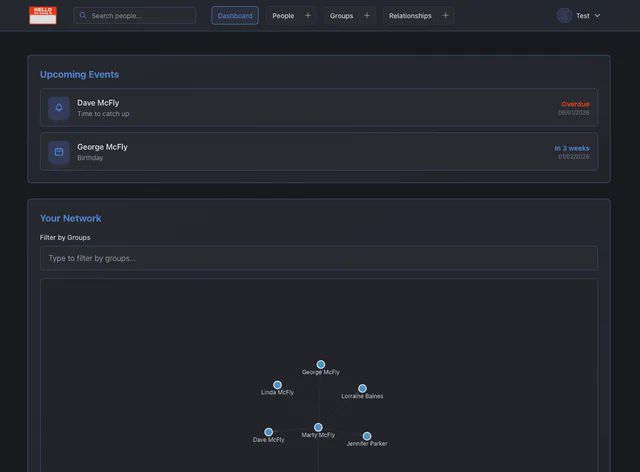The height and width of the screenshot is (472, 640).
Task: Select the Marty McFly network node
Action: (318, 427)
